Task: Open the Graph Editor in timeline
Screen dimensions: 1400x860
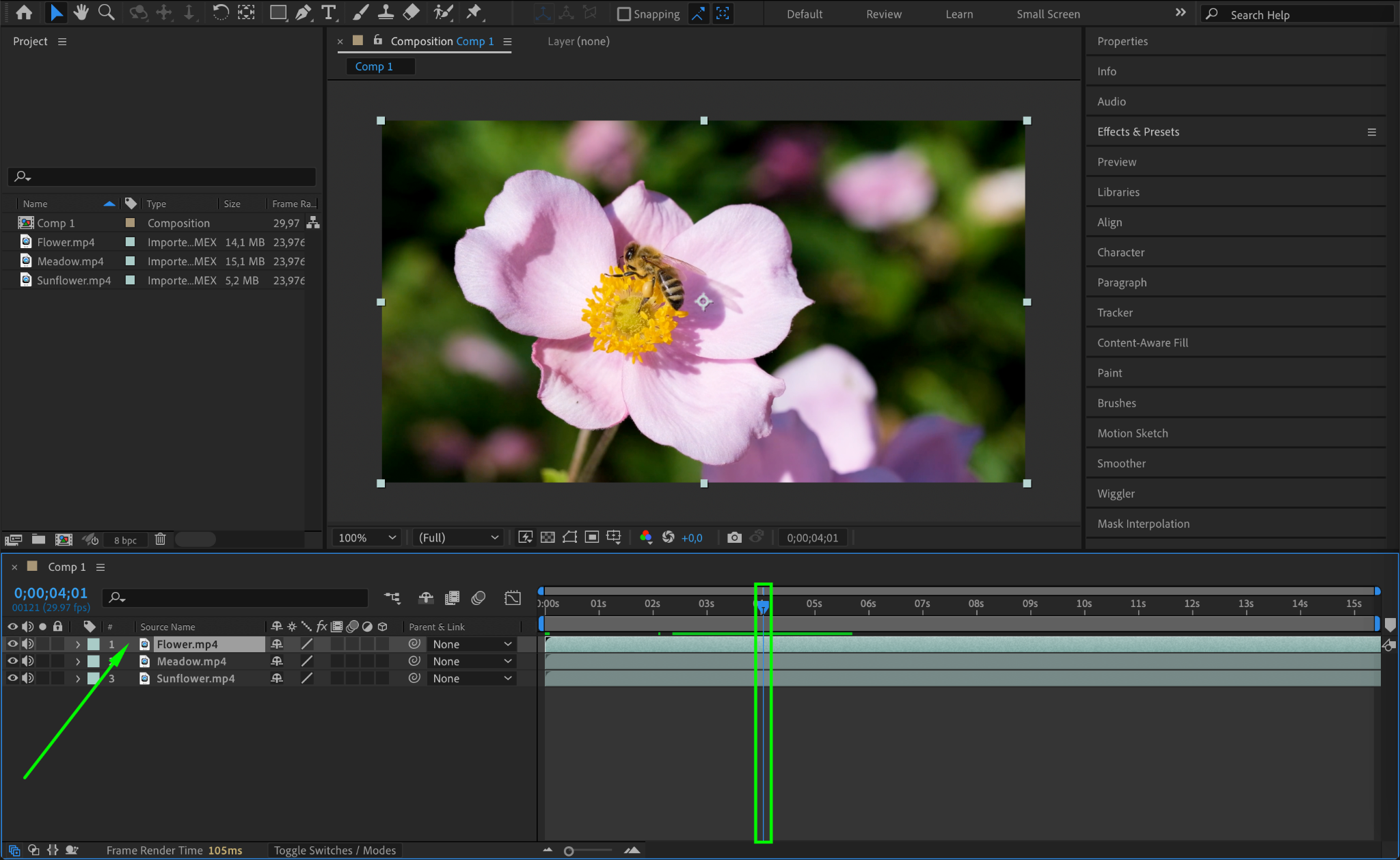Action: tap(512, 598)
